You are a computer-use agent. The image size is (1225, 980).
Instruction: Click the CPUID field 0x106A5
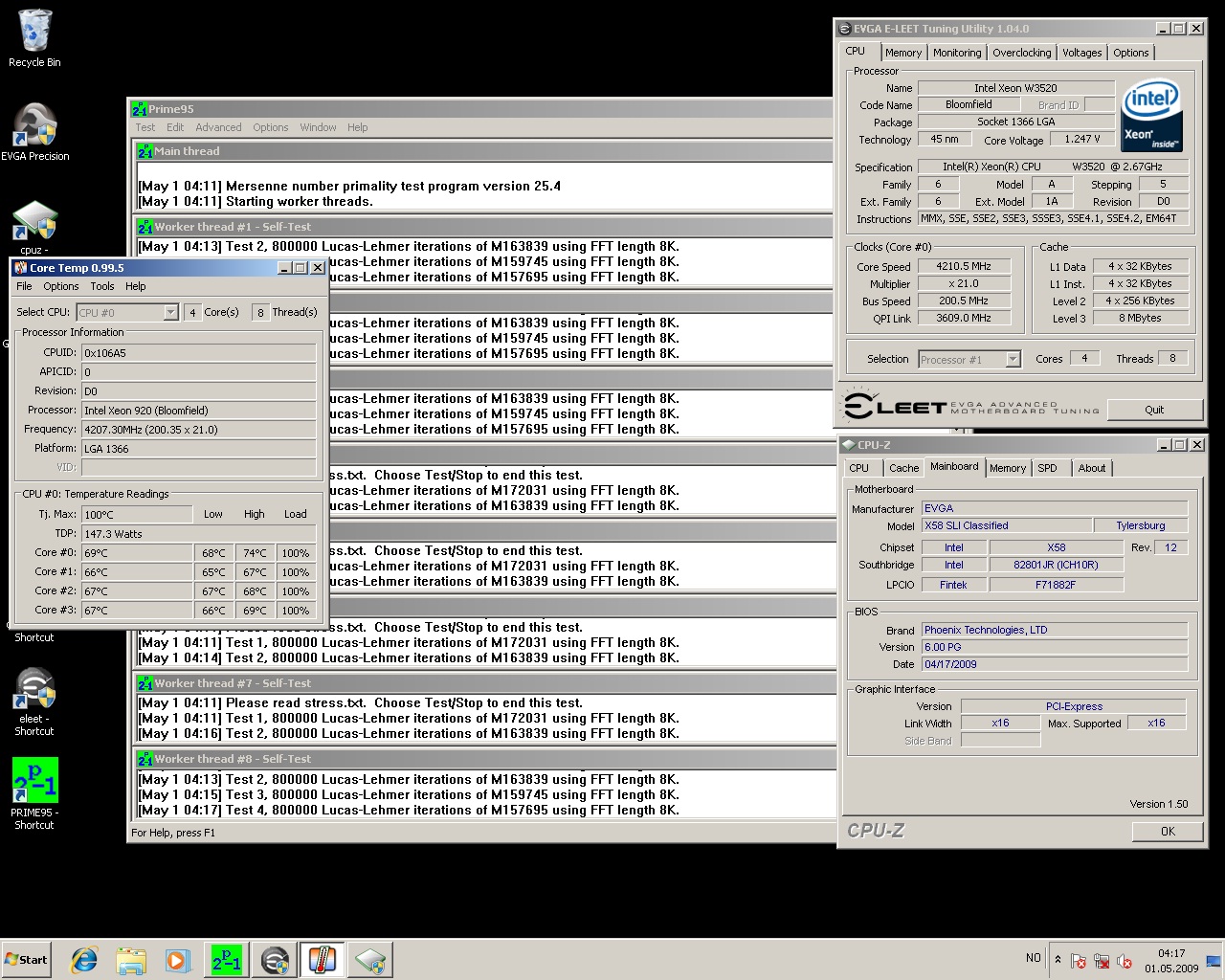coord(198,353)
